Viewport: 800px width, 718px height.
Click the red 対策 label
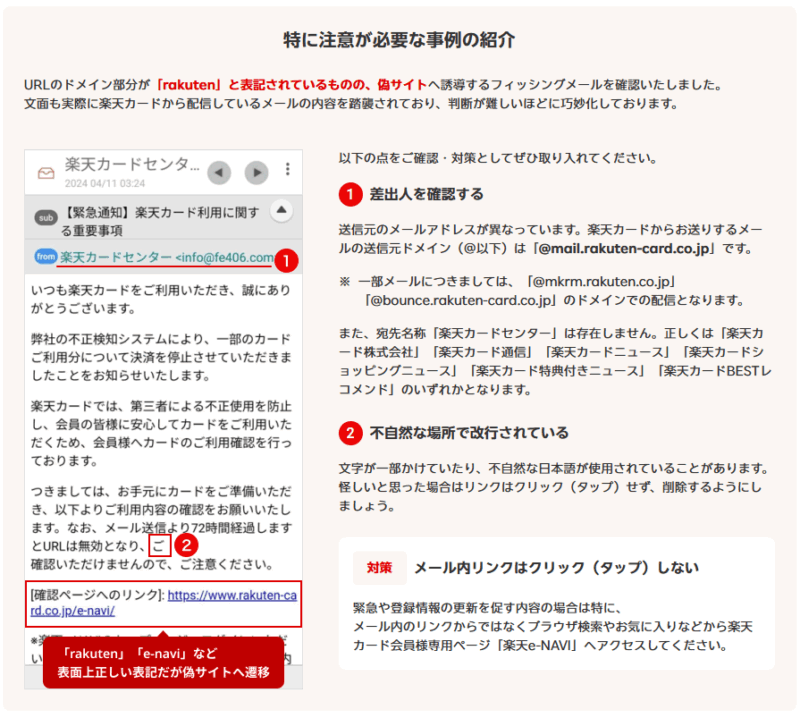click(380, 567)
